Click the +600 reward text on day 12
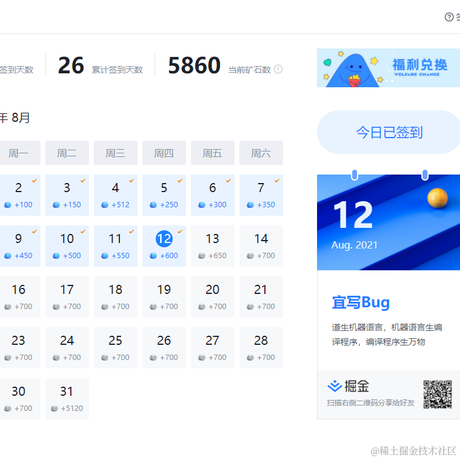The width and height of the screenshot is (460, 460). pyautogui.click(x=169, y=256)
